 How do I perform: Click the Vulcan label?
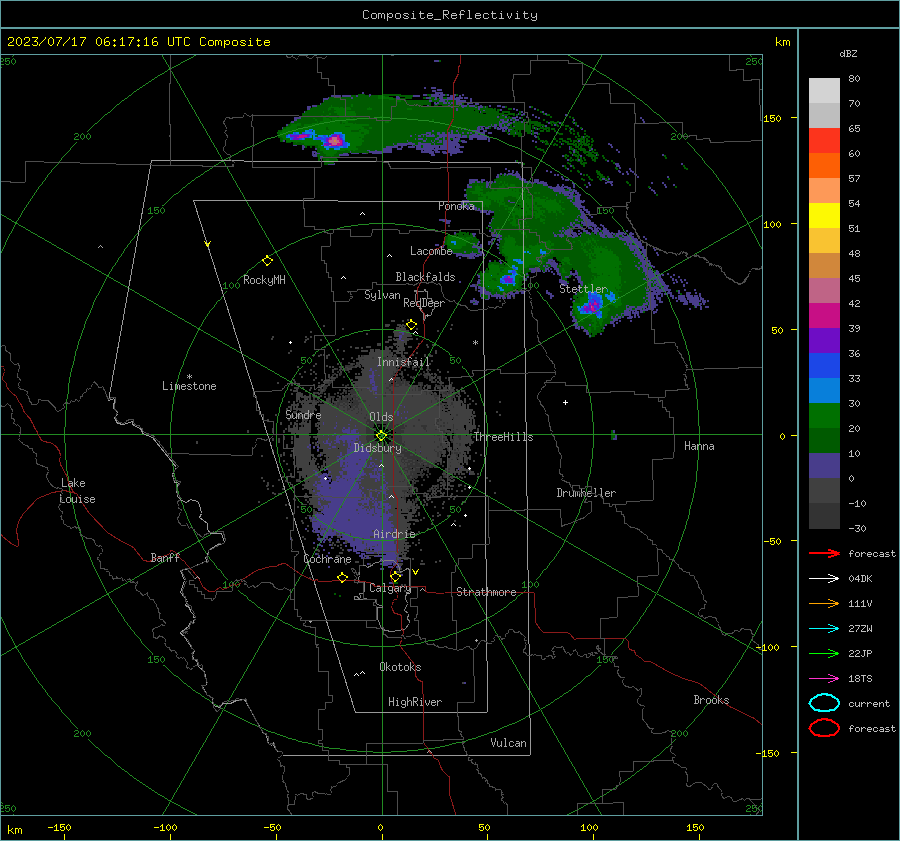click(509, 743)
